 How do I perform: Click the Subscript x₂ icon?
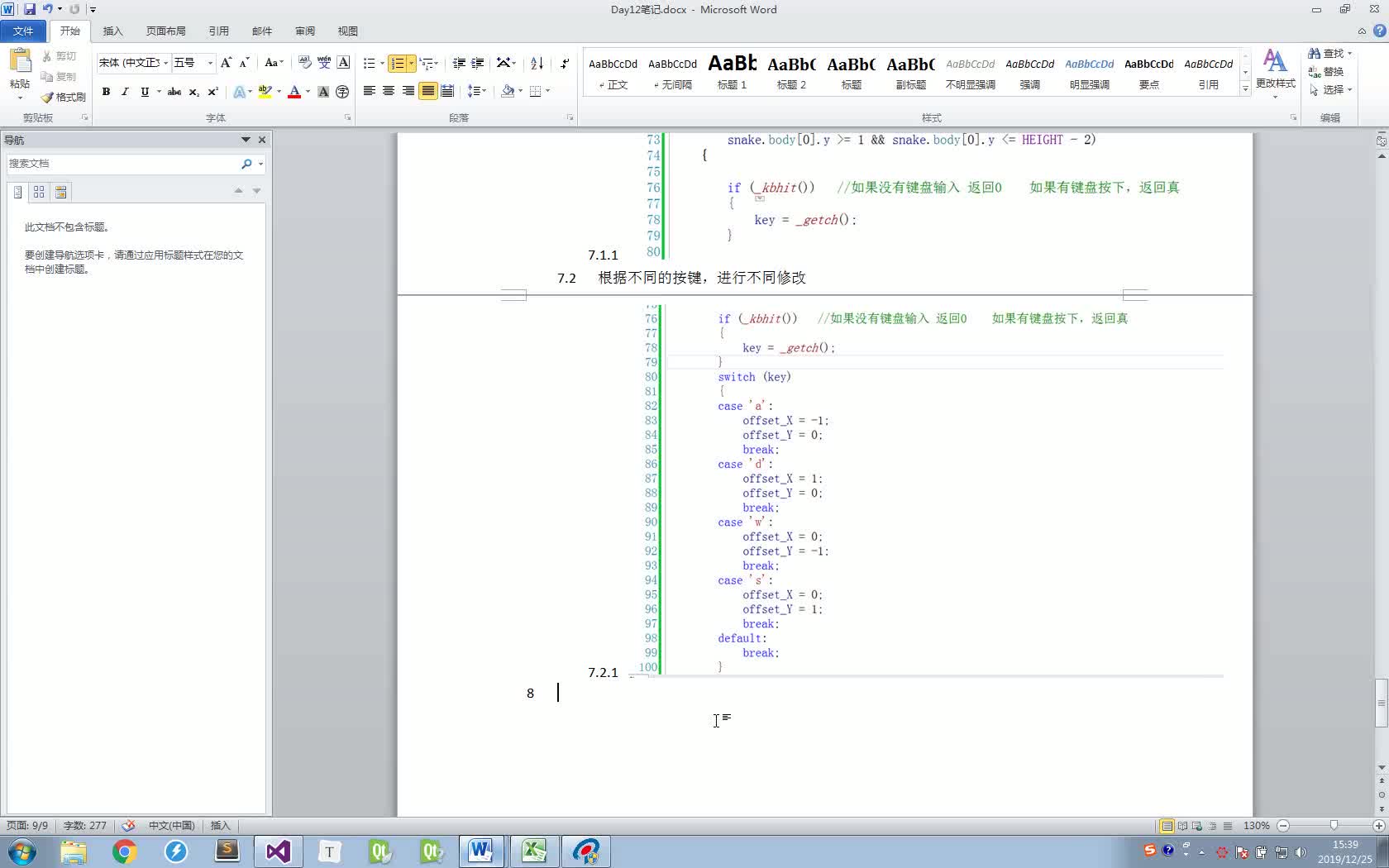[x=193, y=92]
